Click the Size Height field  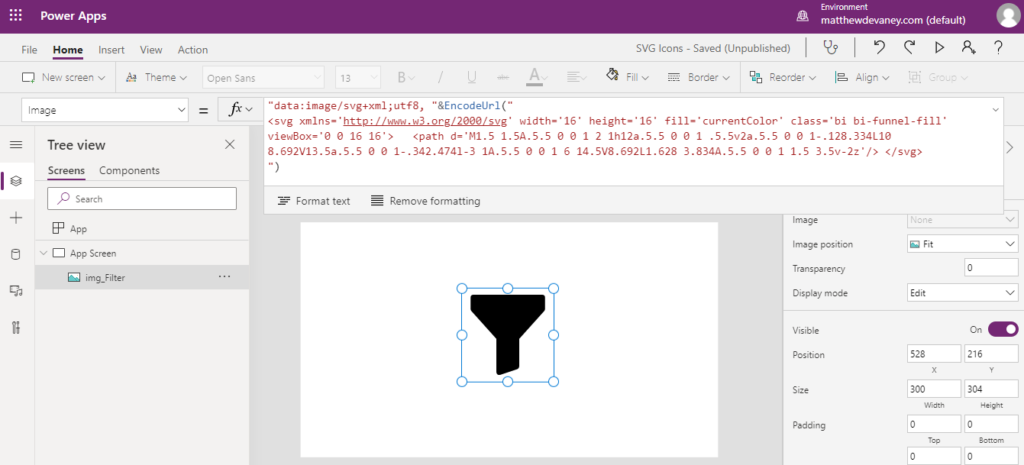click(991, 390)
